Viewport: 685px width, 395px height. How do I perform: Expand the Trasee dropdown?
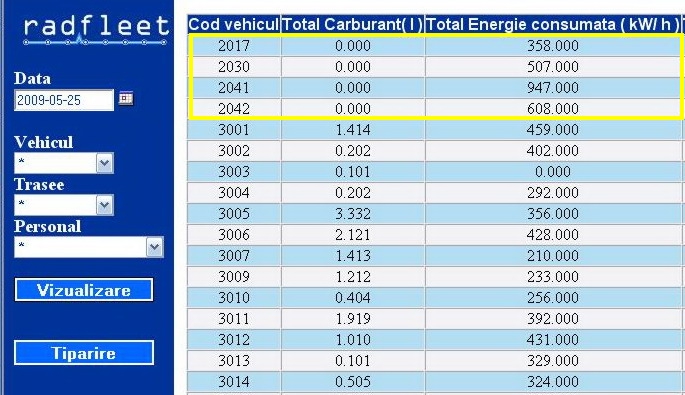tap(105, 205)
